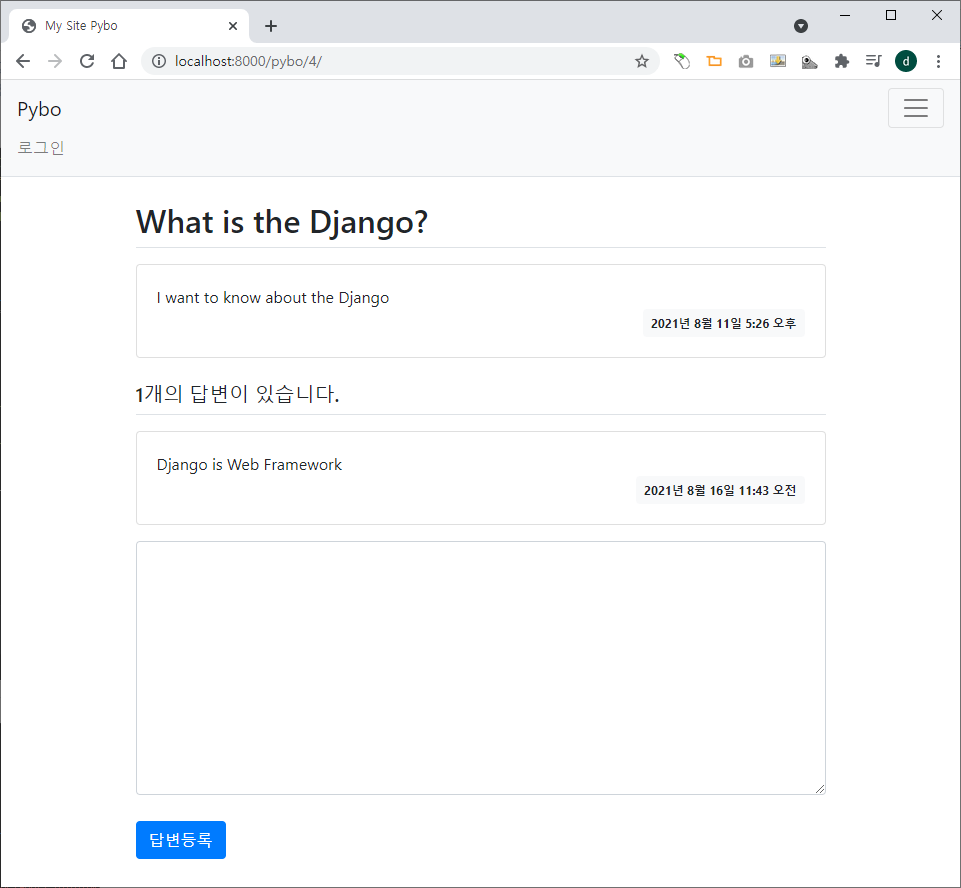Click the browser back arrow
This screenshot has height=888, width=961.
click(x=23, y=61)
